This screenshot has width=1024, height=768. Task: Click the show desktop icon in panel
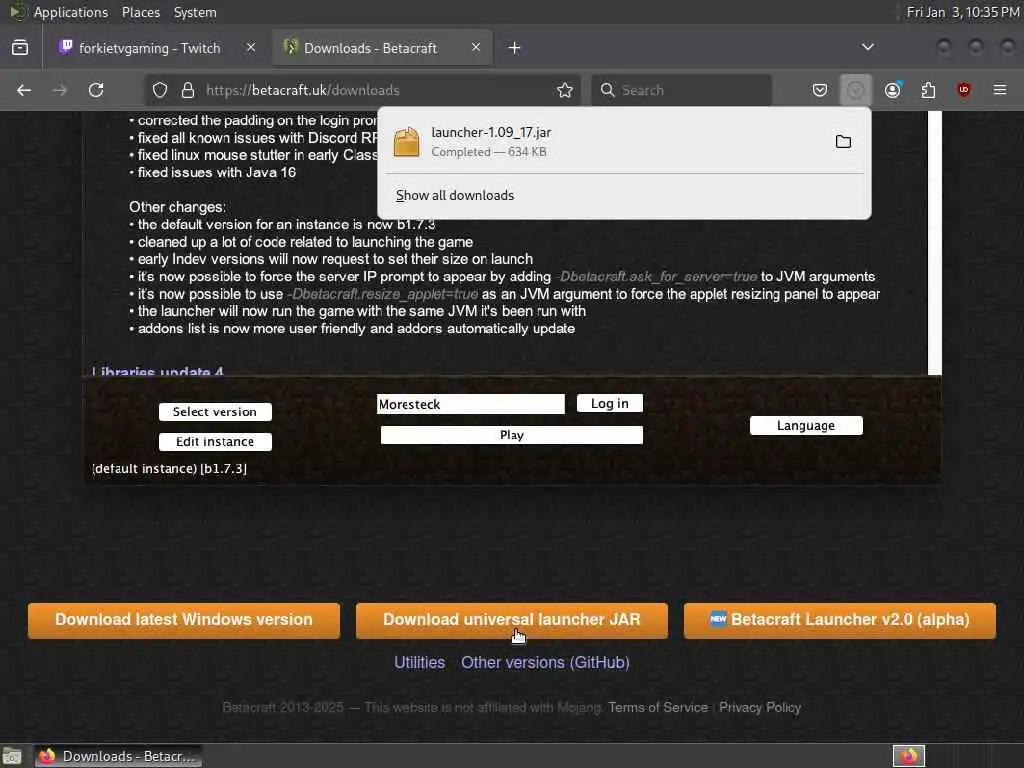12,756
